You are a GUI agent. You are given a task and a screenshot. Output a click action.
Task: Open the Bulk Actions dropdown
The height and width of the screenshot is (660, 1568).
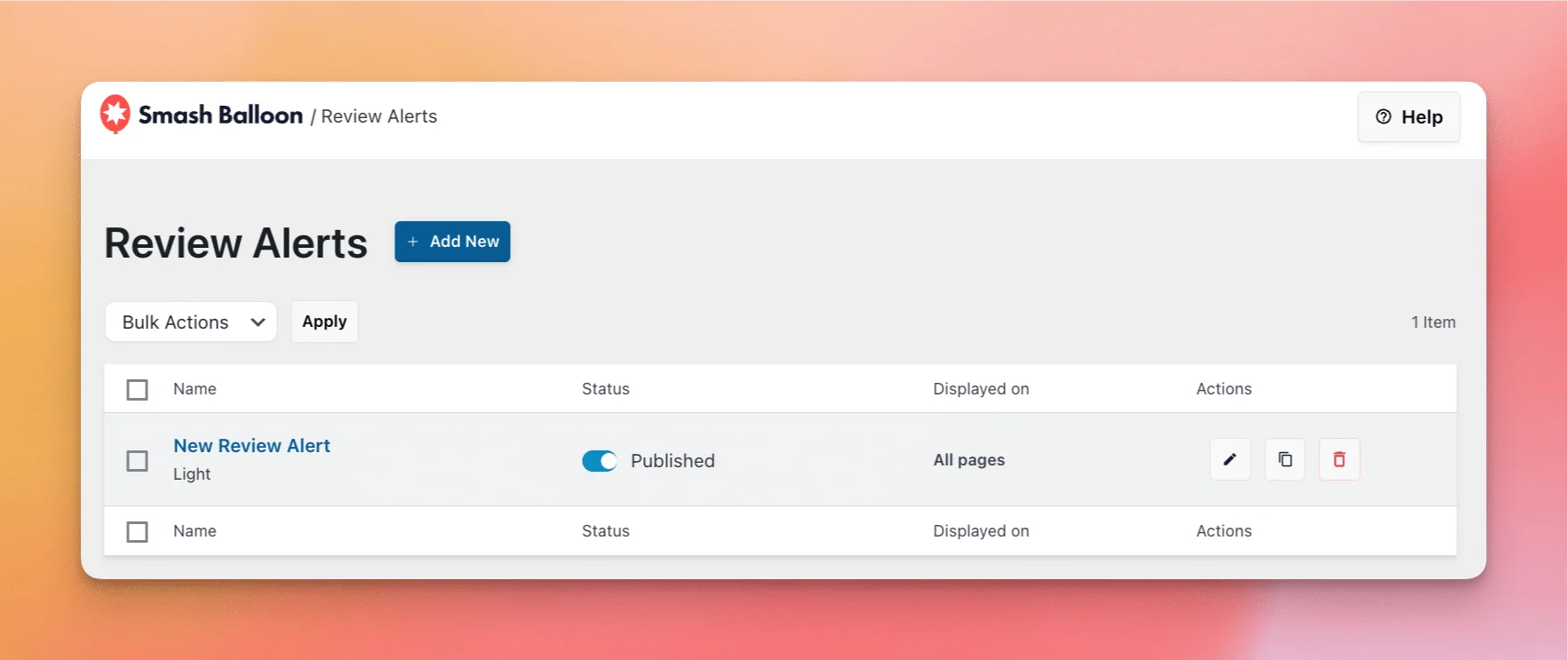pos(191,322)
